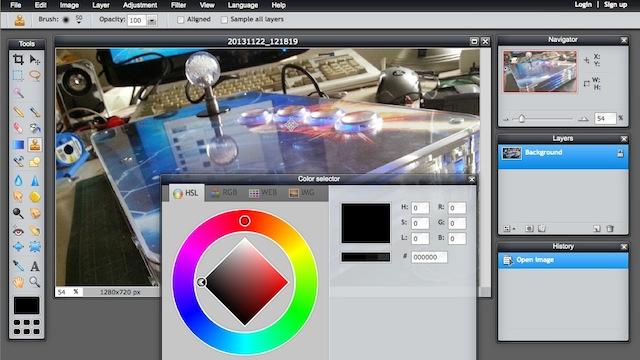Viewport: 640px width, 360px height.
Task: Toggle the Background layer lock
Action: [620, 153]
